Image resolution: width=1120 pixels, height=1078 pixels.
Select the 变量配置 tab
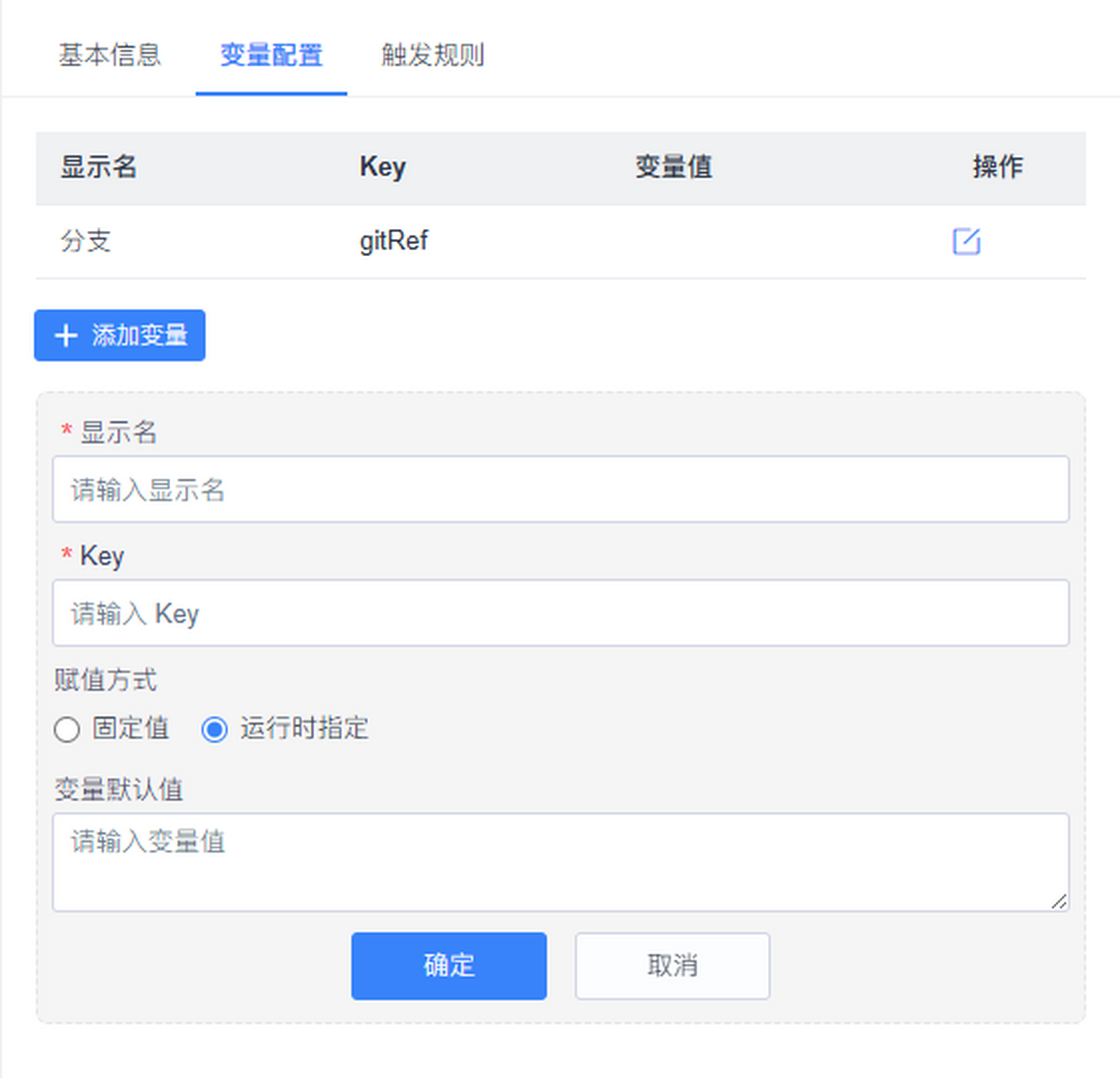click(x=272, y=55)
